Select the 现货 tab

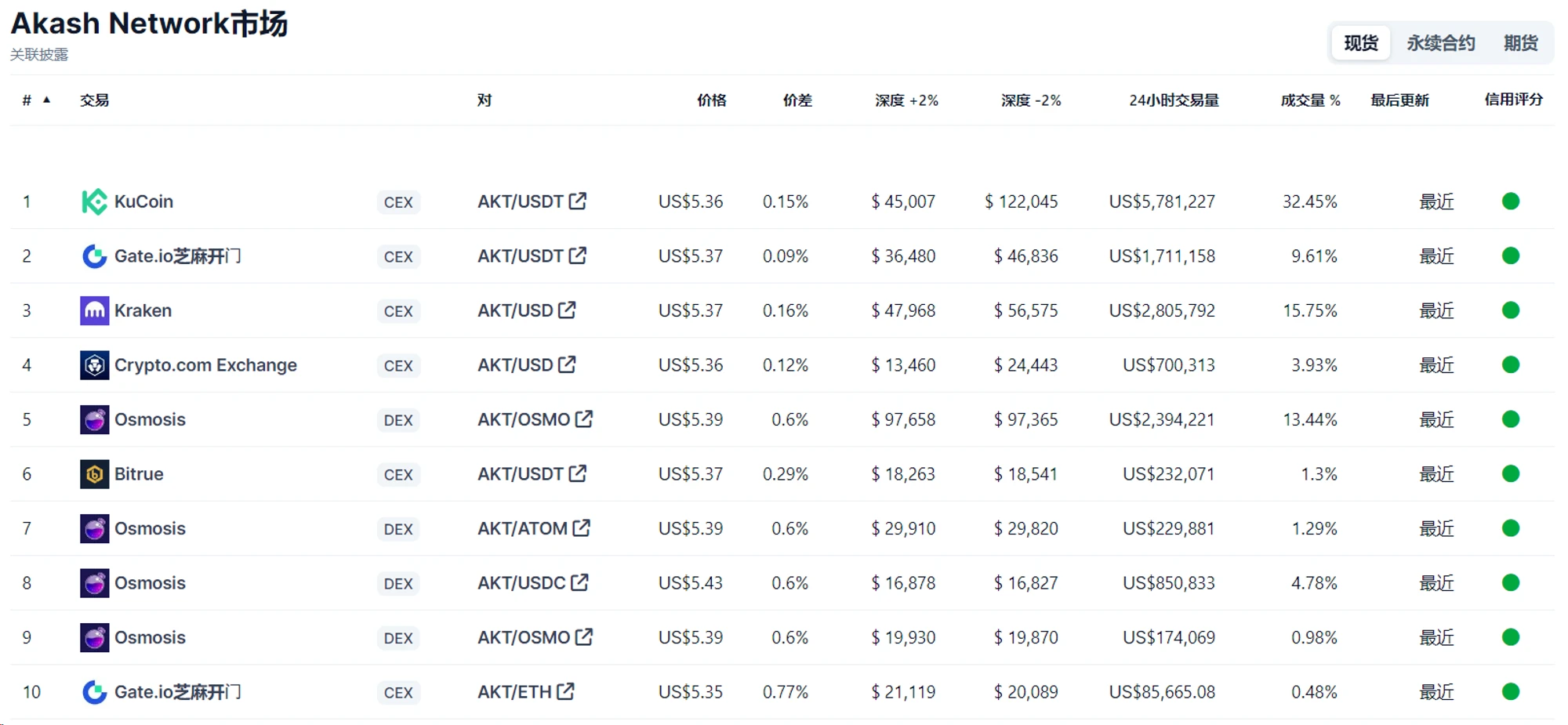pyautogui.click(x=1360, y=43)
